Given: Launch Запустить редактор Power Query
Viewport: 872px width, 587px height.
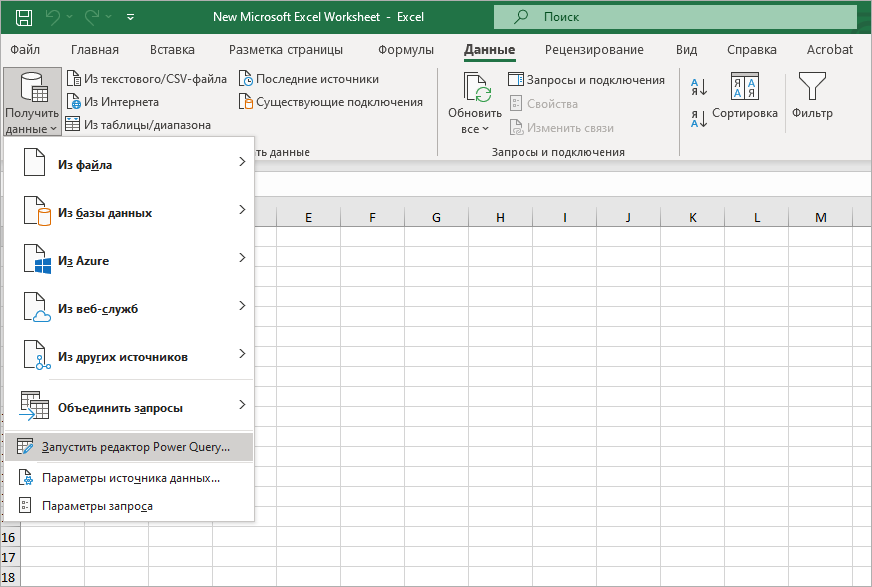Looking at the screenshot, I should coord(128,447).
